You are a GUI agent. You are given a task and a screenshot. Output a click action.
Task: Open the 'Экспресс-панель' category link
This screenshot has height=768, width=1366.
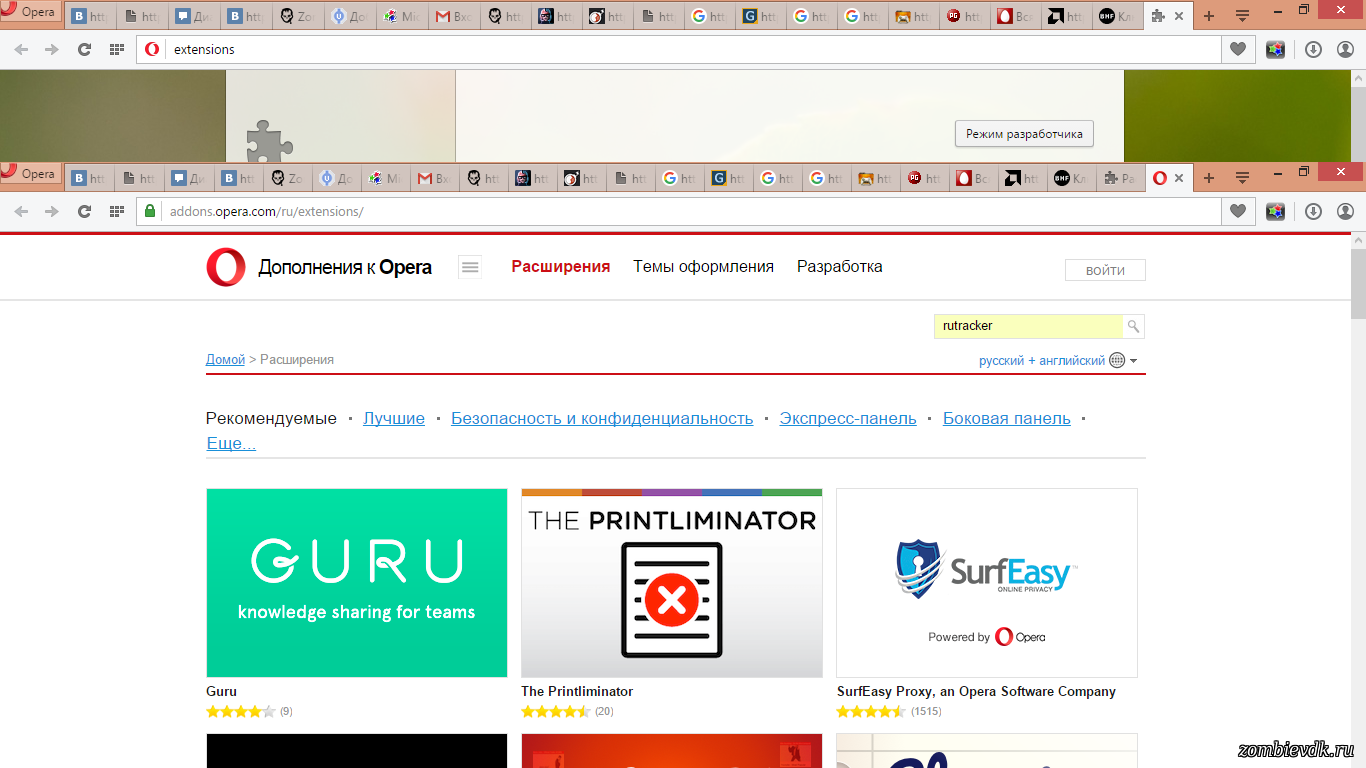click(x=848, y=419)
